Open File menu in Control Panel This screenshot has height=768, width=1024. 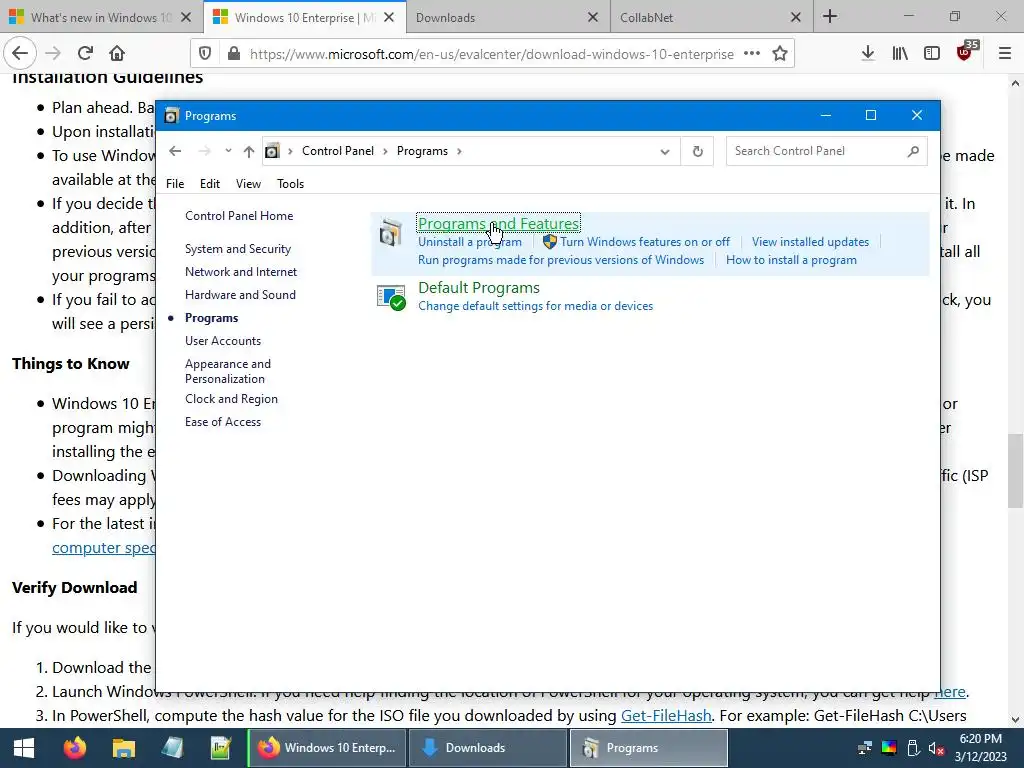pos(175,184)
